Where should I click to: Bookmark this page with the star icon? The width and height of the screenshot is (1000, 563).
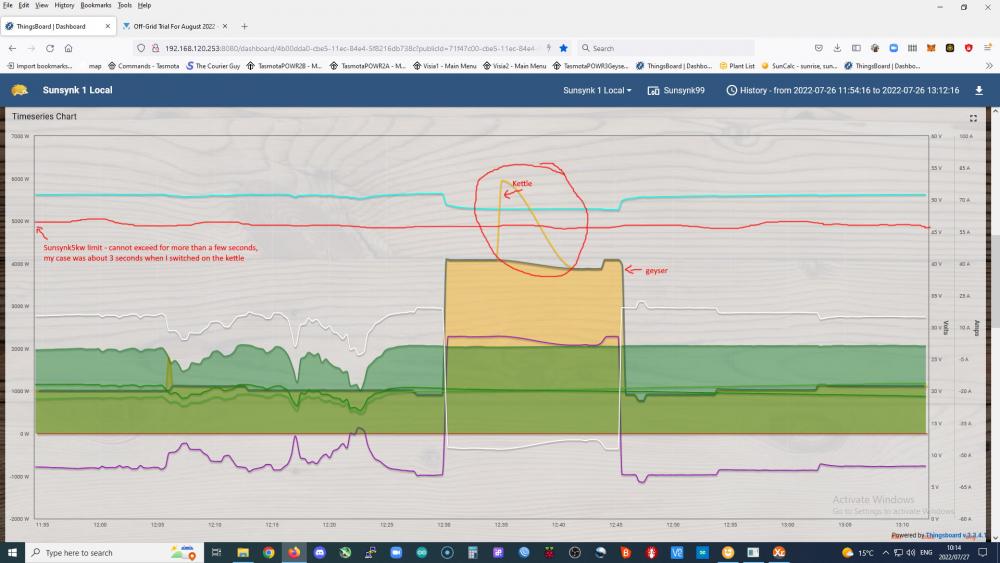(564, 48)
